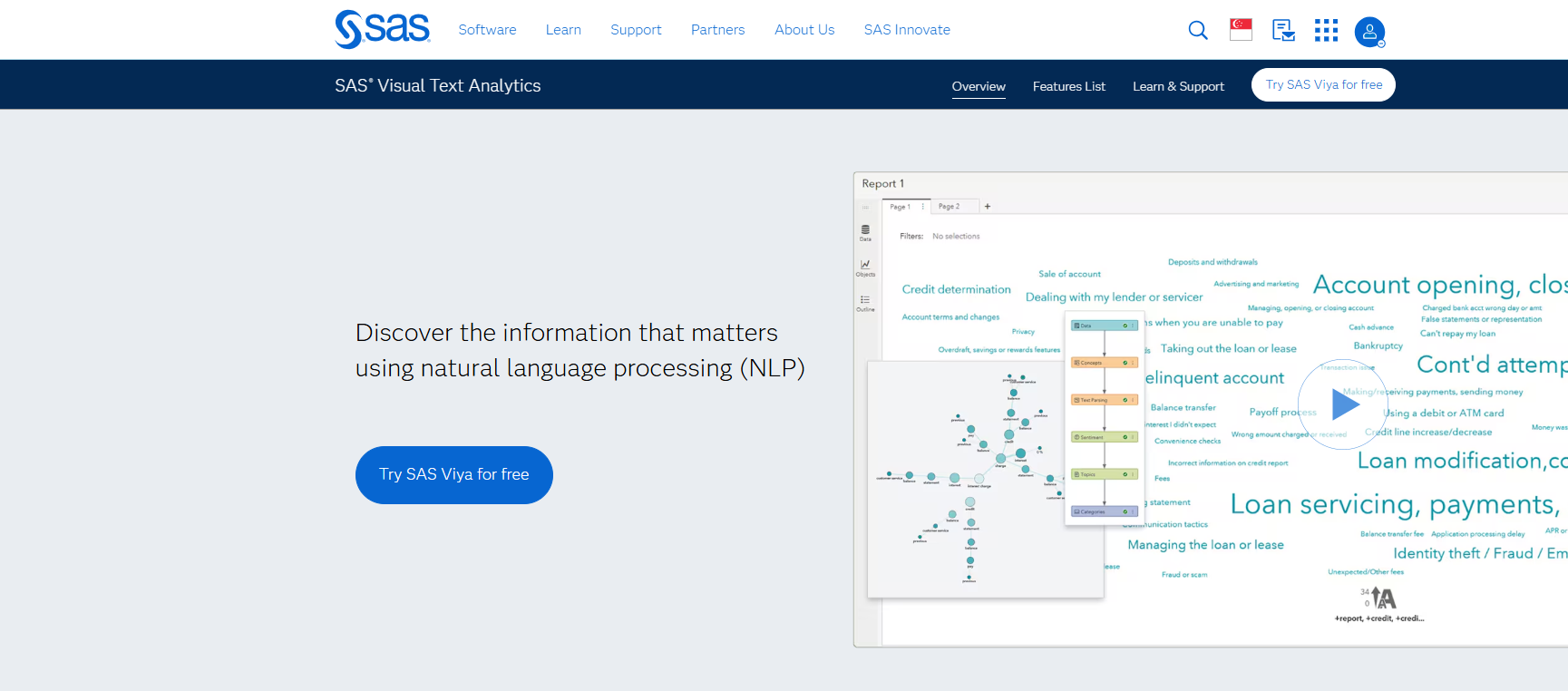This screenshot has width=1568, height=691.
Task: Click the Objects icon in Report 1 sidebar
Action: [x=865, y=268]
